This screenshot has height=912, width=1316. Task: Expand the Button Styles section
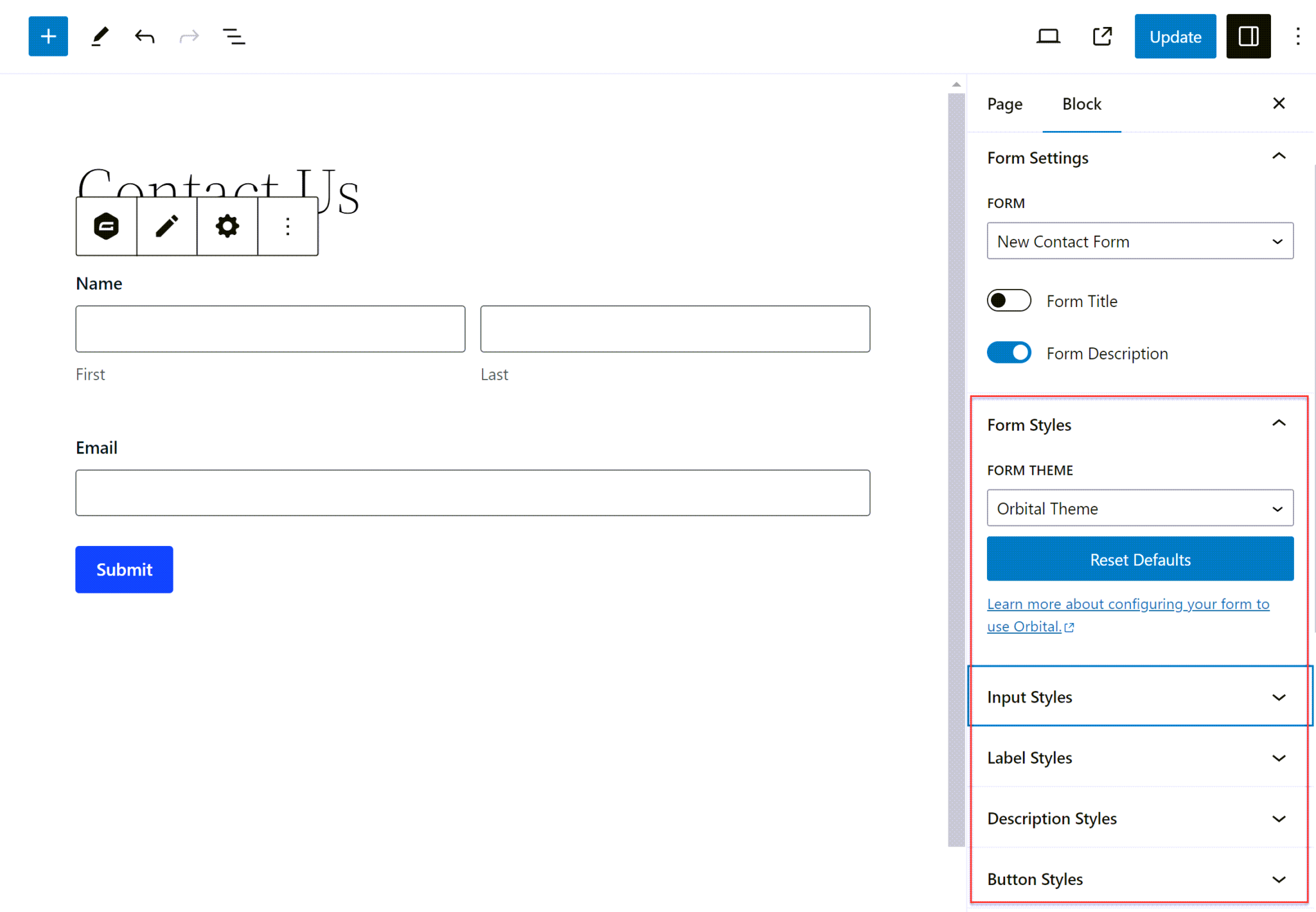1139,879
